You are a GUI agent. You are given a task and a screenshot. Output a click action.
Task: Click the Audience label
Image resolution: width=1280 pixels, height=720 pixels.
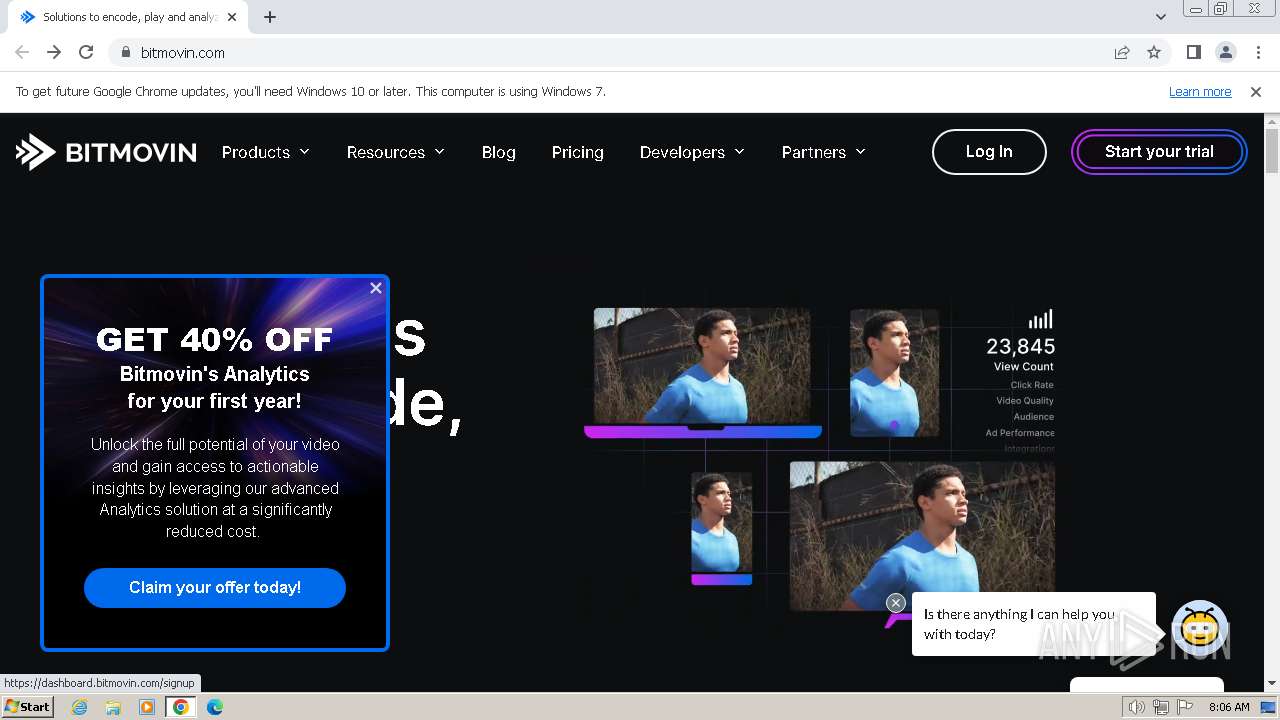tap(1034, 417)
